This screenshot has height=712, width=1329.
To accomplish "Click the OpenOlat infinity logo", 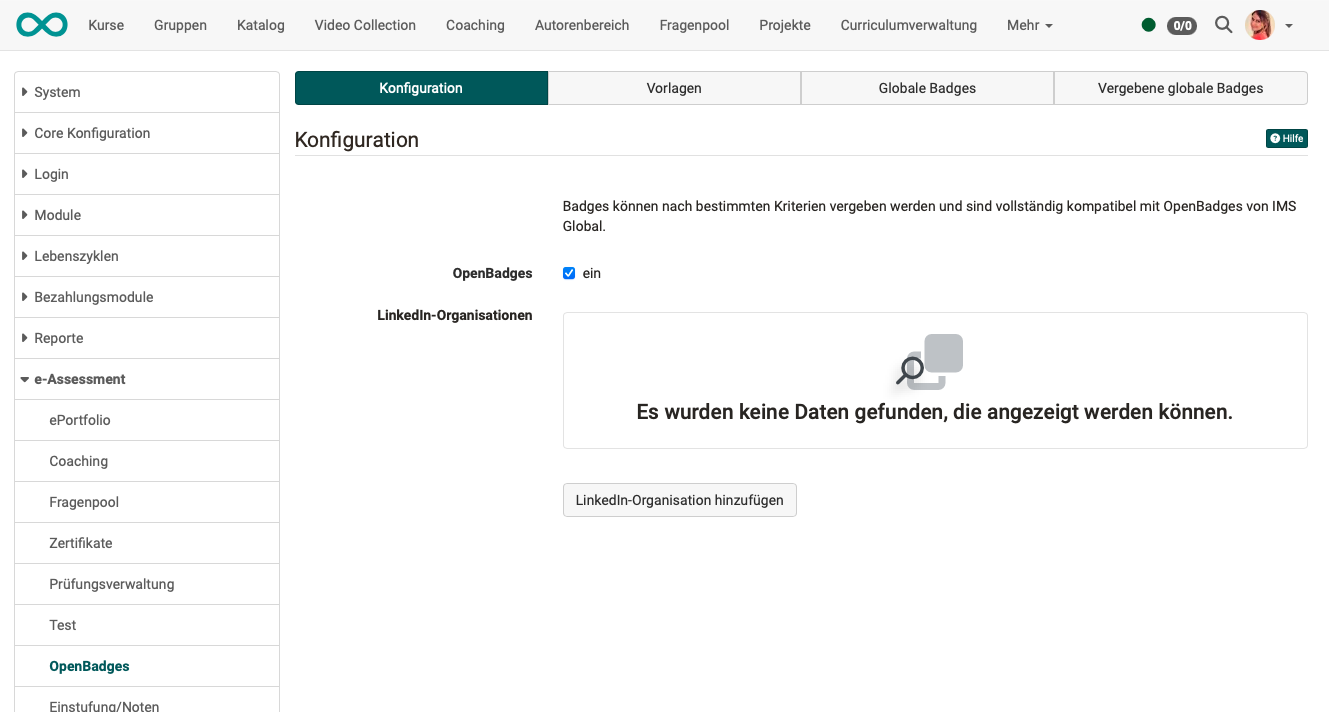I will (x=41, y=24).
